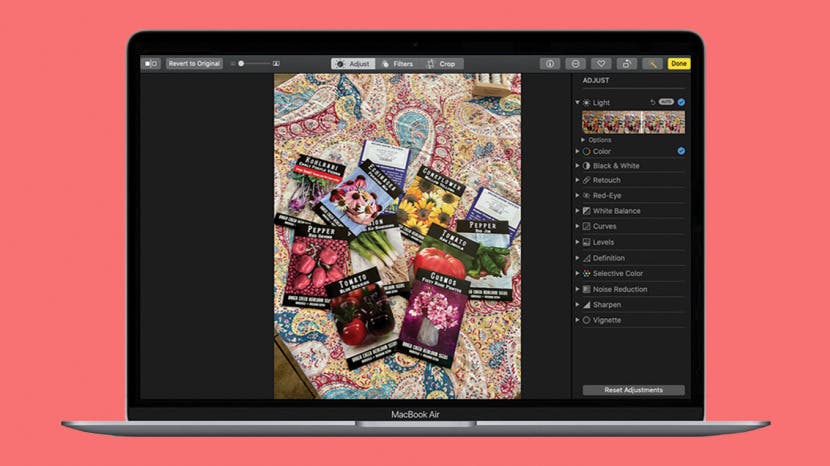Expand the Red-Eye section
Screen dimensions: 830x466
pyautogui.click(x=578, y=195)
